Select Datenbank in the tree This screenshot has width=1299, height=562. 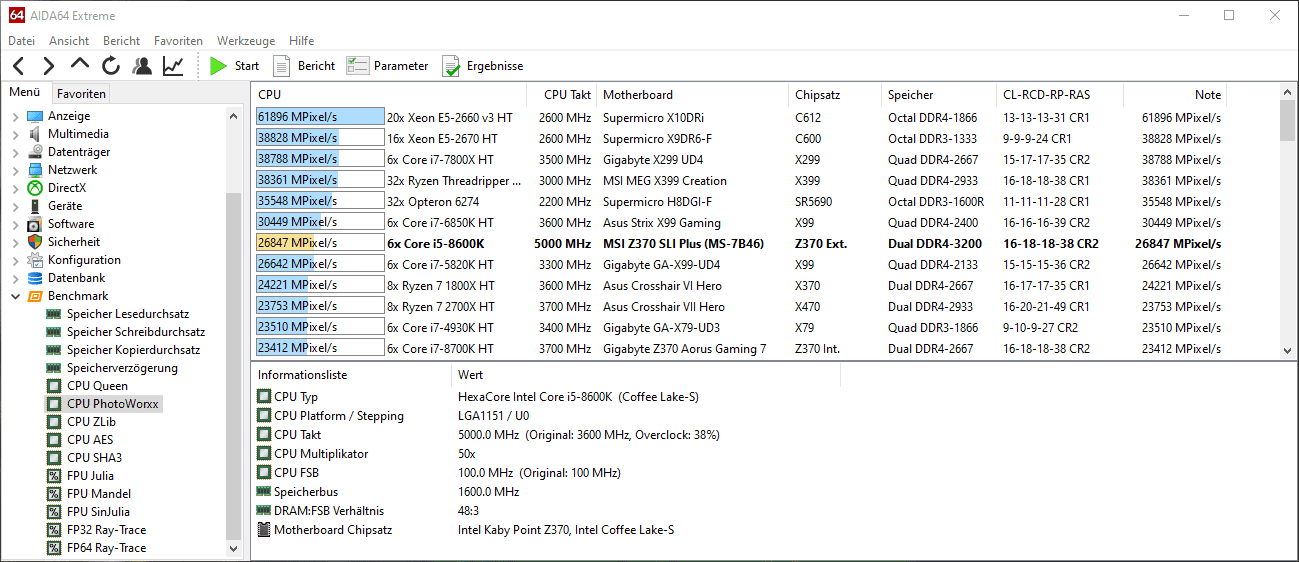pyautogui.click(x=76, y=278)
